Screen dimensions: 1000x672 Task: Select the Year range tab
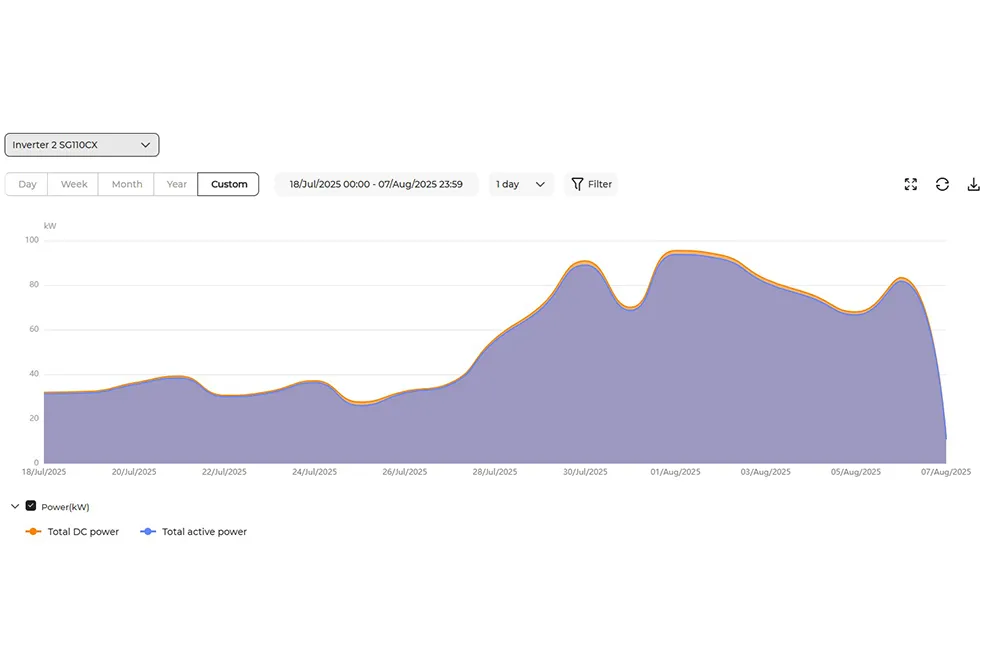[x=176, y=184]
